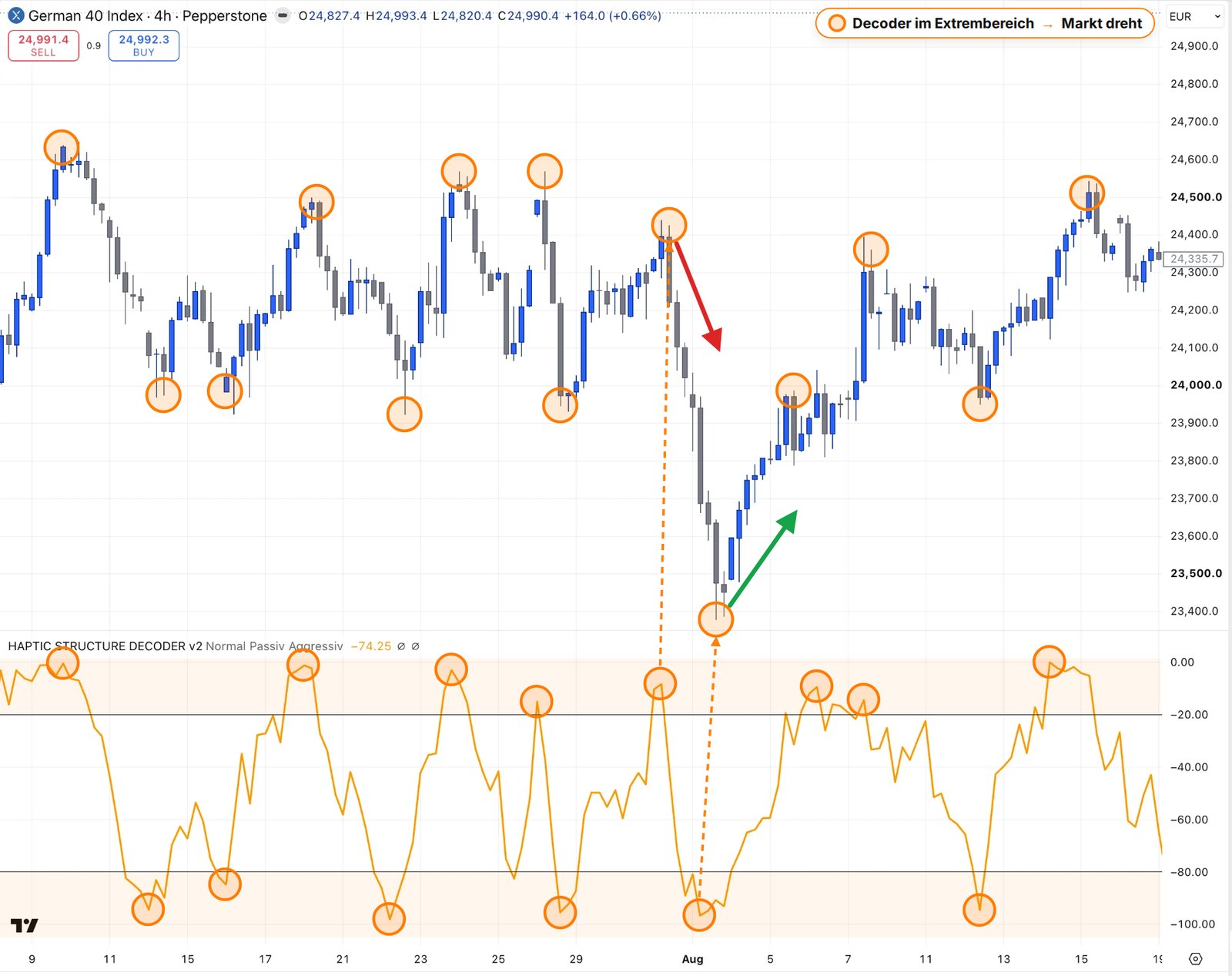The height and width of the screenshot is (976, 1232).
Task: Select the HAPTIC STRUCTURE DECODER v2 indicator legend
Action: click(x=105, y=646)
